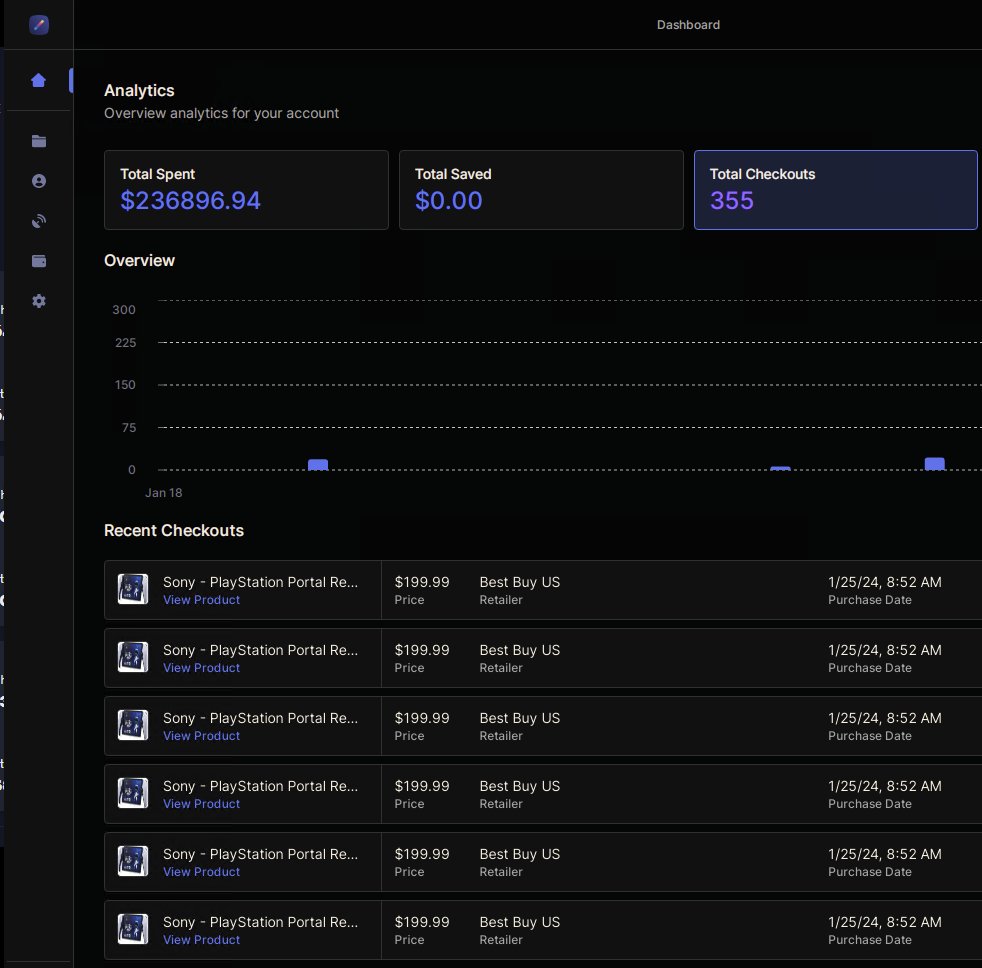Click Best Buy US retailer in the fifth checkout
982x968 pixels.
click(x=520, y=855)
